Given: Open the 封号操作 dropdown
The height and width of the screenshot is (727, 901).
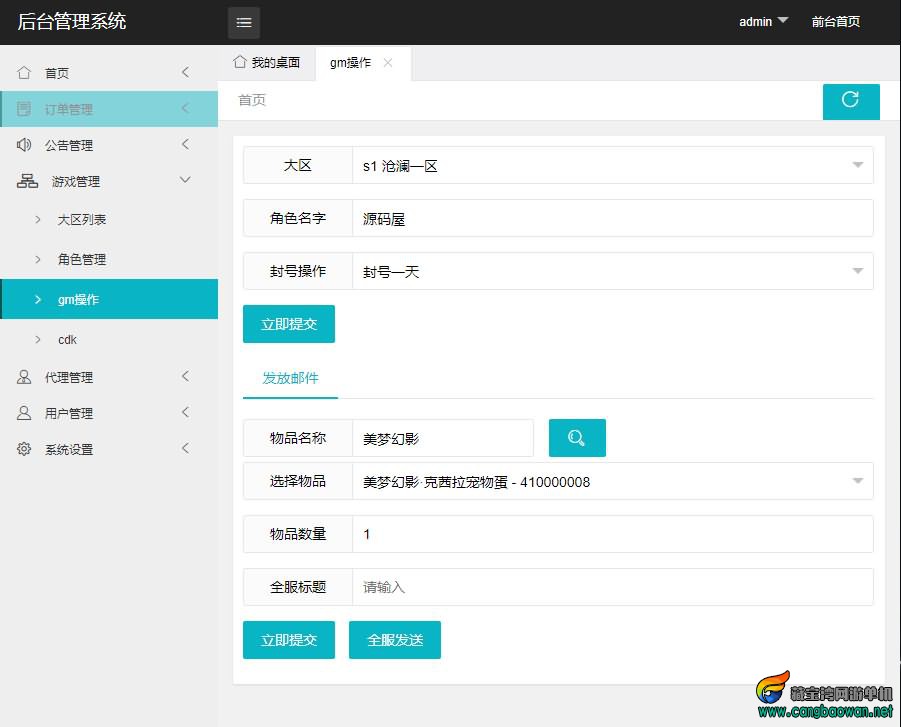Looking at the screenshot, I should (612, 271).
